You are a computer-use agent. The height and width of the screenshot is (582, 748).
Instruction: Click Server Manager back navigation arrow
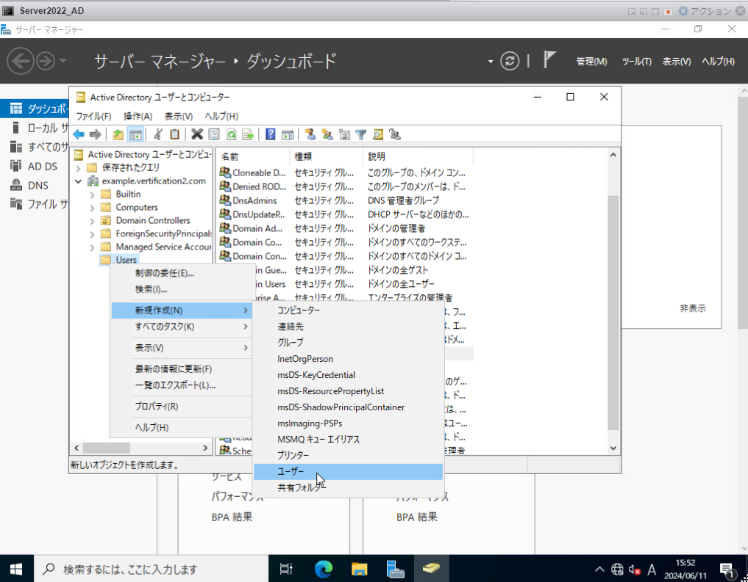point(20,61)
